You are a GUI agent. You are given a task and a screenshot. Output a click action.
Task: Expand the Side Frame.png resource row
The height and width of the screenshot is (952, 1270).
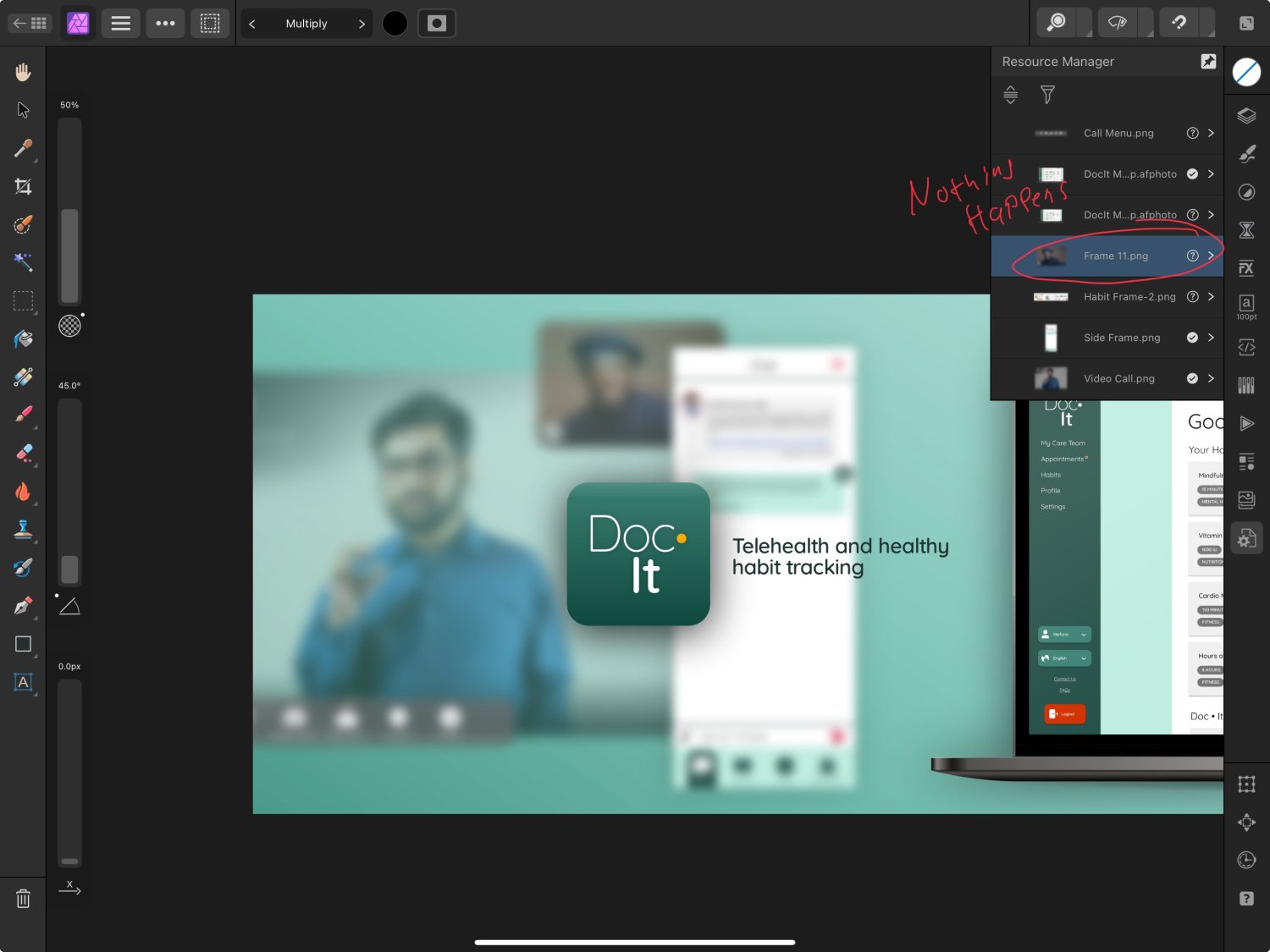pos(1211,338)
